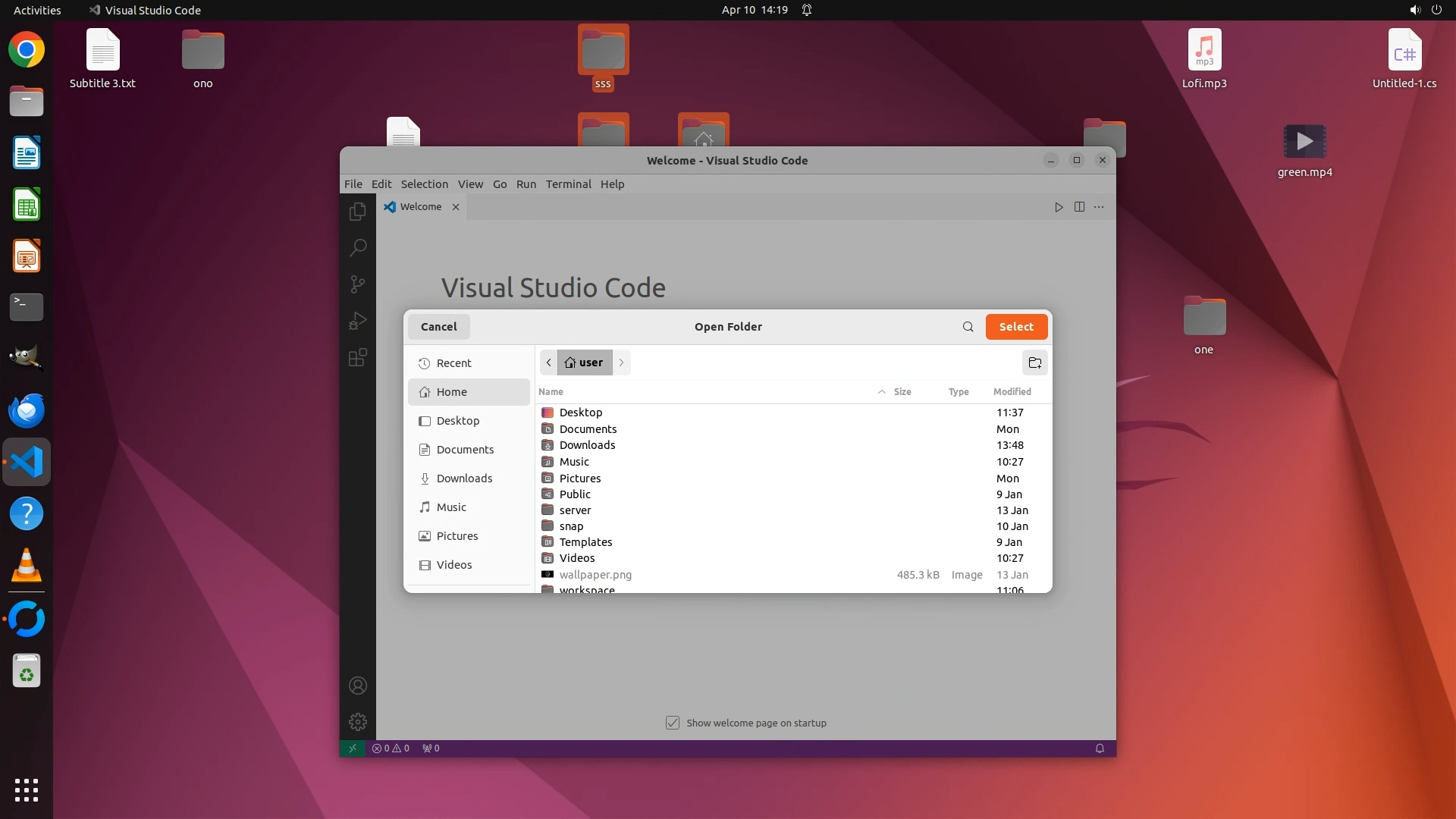This screenshot has width=1456, height=819.
Task: Click the search icon in Open Folder dialog
Action: pos(968,327)
